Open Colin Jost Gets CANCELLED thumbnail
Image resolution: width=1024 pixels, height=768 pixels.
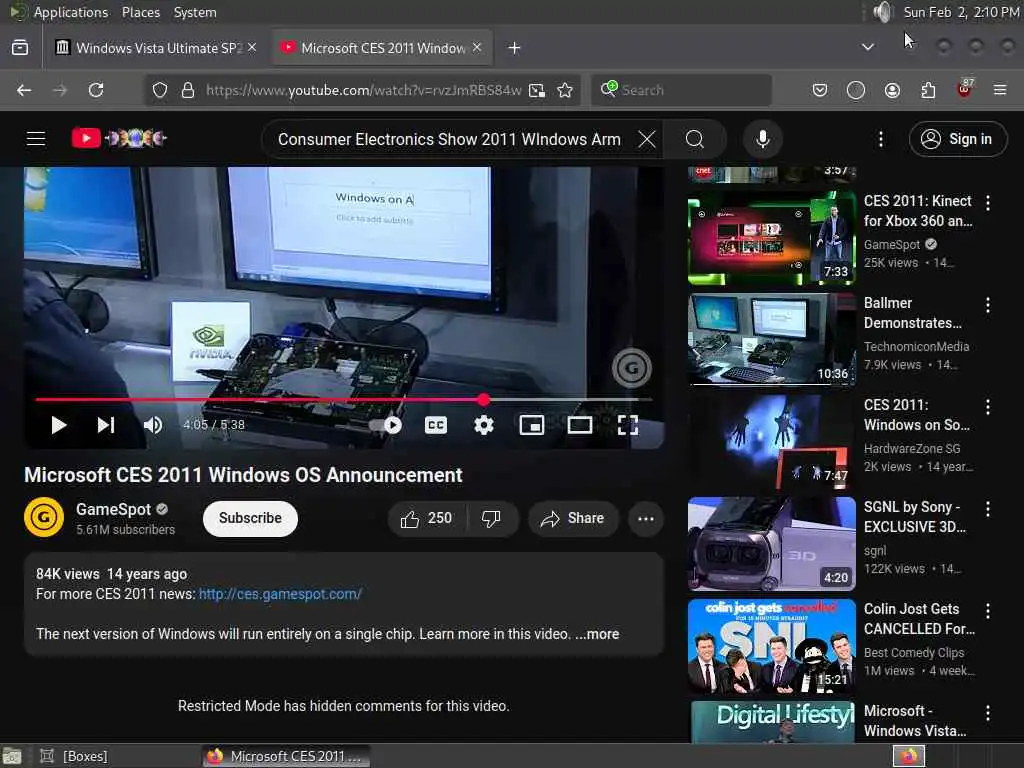coord(771,645)
